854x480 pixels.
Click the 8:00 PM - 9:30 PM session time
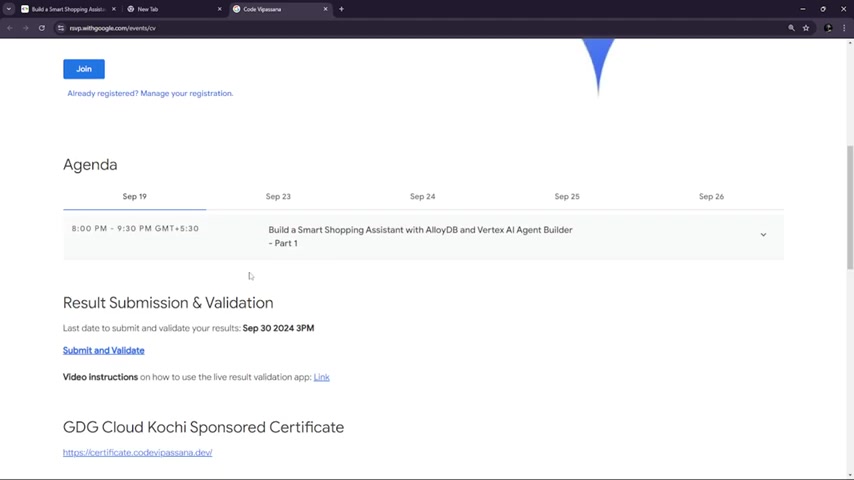[136, 228]
